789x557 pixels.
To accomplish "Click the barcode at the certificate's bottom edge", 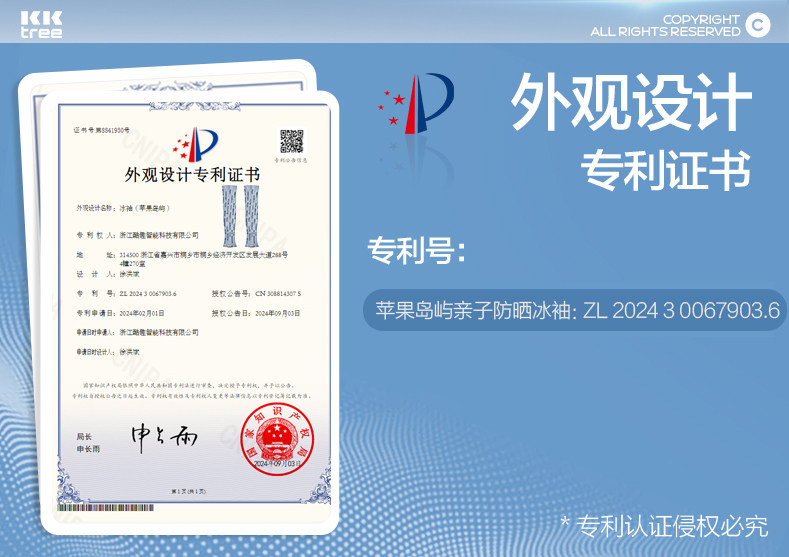I will click(x=105, y=507).
